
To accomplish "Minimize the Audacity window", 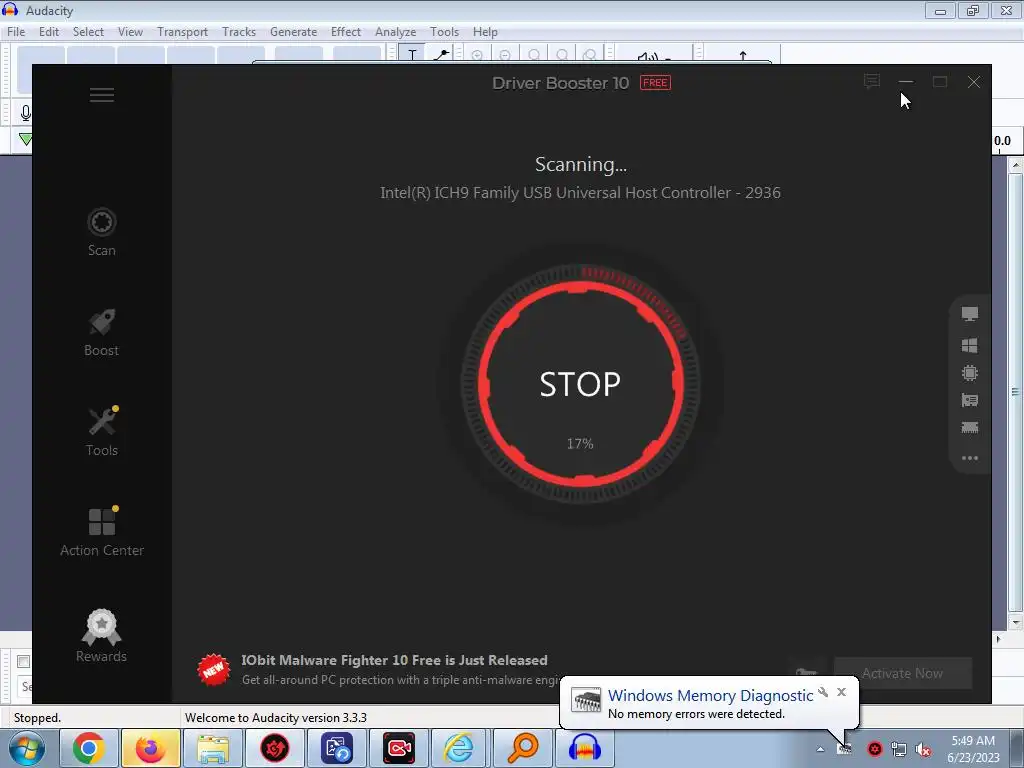I will click(x=940, y=11).
